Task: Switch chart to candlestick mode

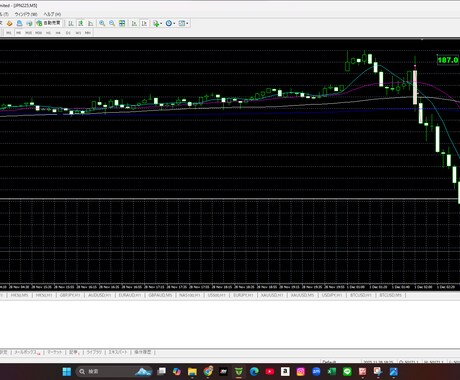Action: (81, 23)
